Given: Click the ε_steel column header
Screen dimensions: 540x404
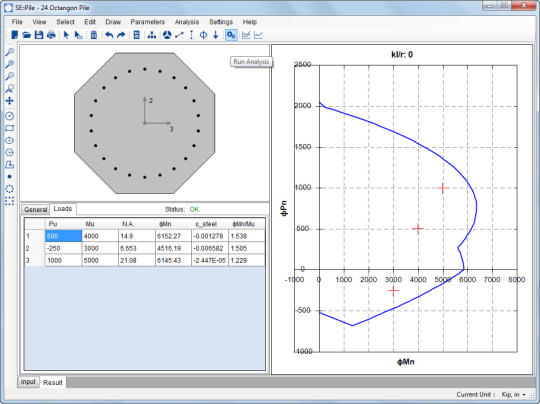Looking at the screenshot, I should 210,224.
